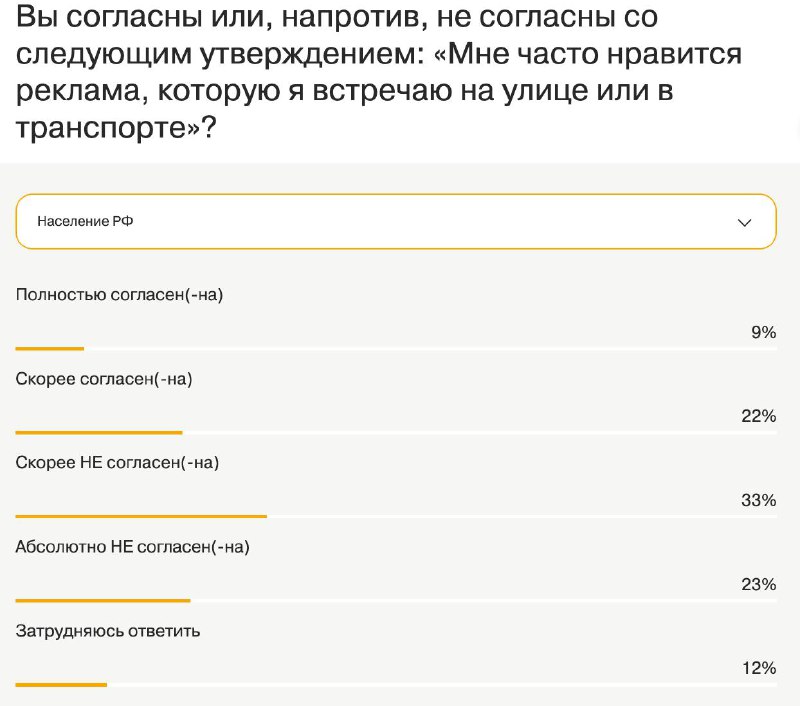
Task: Click the dropdown chevron arrow
Action: tap(744, 223)
